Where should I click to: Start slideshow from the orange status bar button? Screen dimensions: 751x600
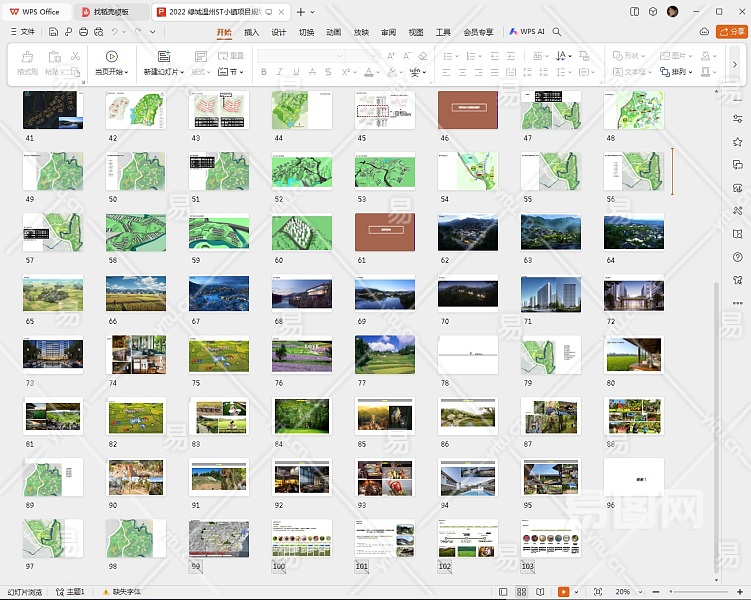564,592
